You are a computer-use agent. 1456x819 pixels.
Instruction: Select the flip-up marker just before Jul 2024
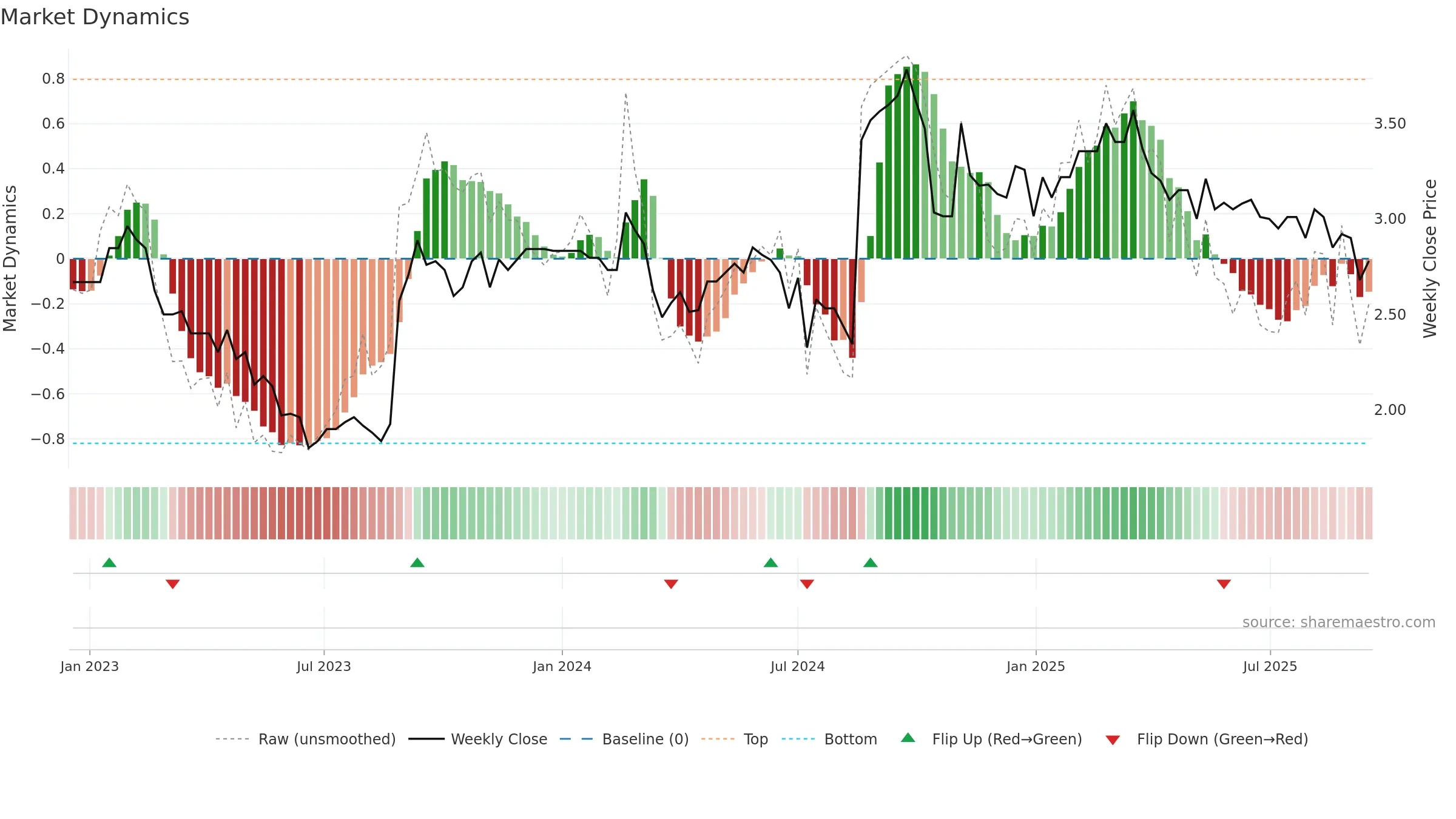[x=770, y=562]
